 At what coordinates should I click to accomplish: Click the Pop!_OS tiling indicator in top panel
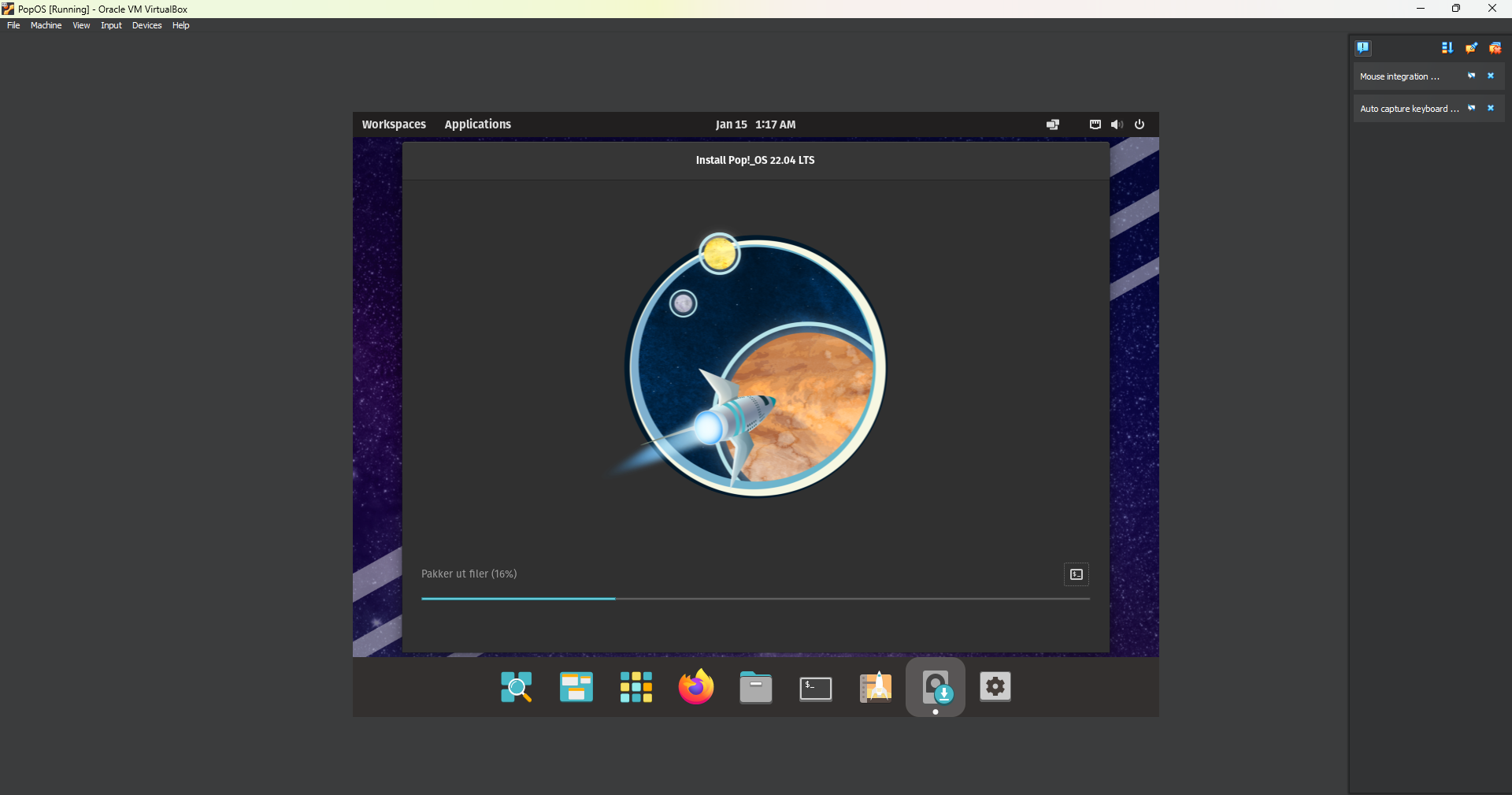tap(1053, 124)
